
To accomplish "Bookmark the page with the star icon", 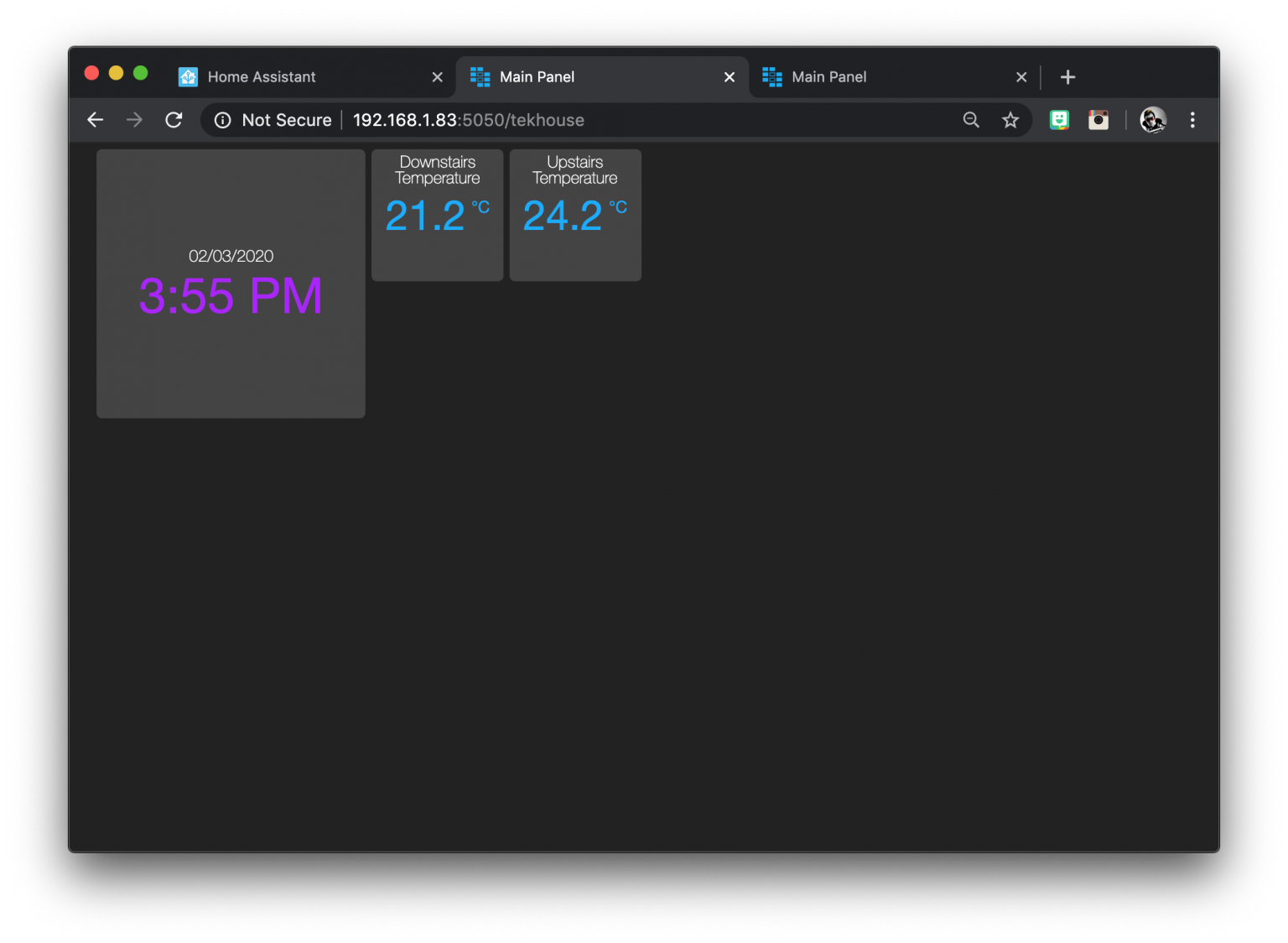I will pos(1010,119).
